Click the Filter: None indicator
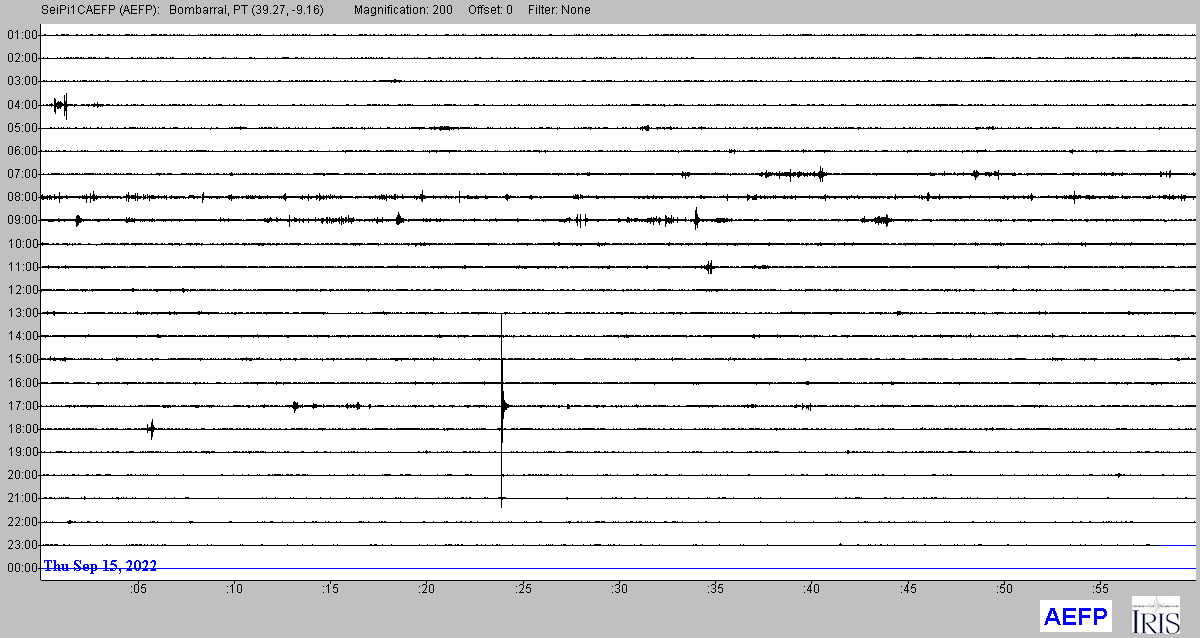This screenshot has width=1200, height=638. (x=559, y=9)
